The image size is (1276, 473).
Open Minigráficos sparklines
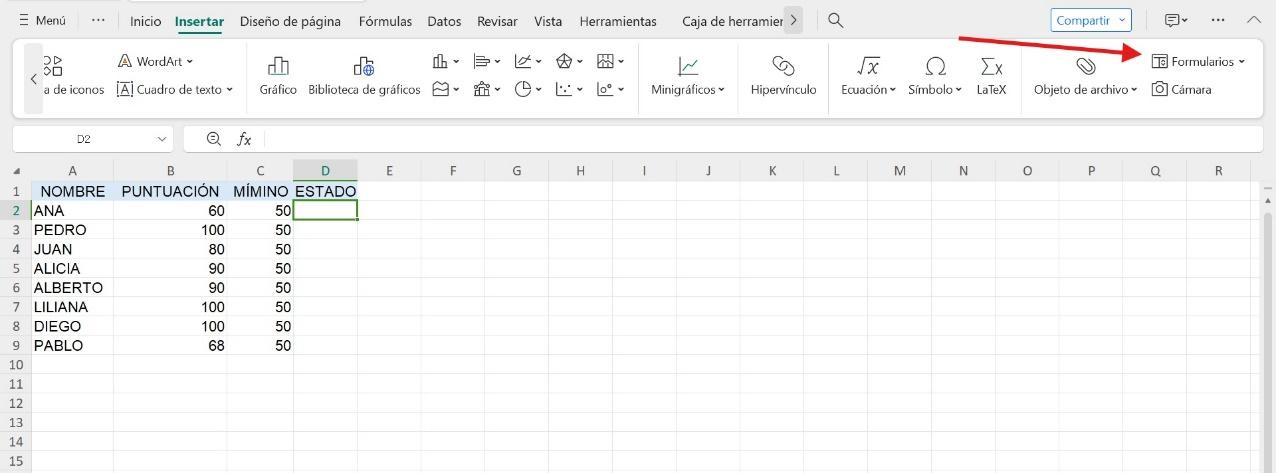coord(688,76)
